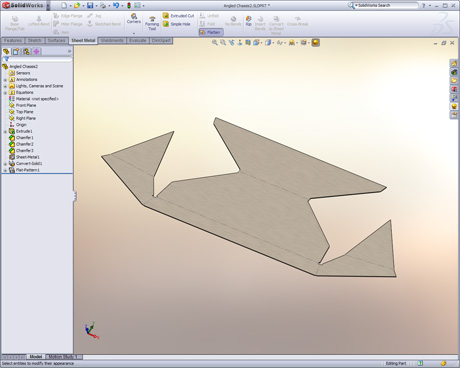Click the Save disk icon
The image size is (460, 368).
(90, 5)
